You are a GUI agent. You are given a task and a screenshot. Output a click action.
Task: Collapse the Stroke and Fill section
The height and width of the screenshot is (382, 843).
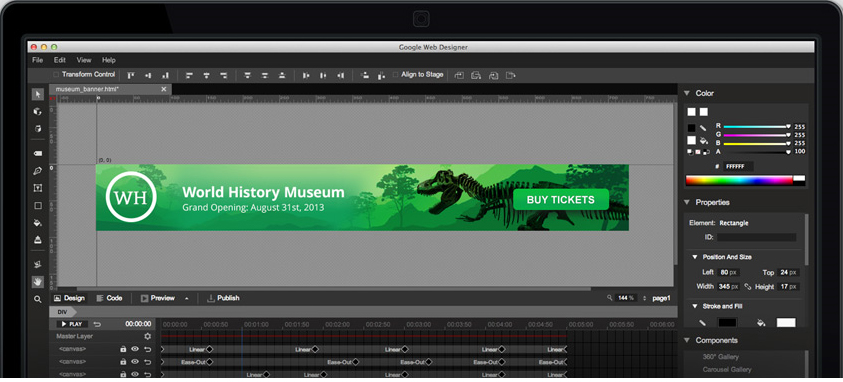click(695, 307)
